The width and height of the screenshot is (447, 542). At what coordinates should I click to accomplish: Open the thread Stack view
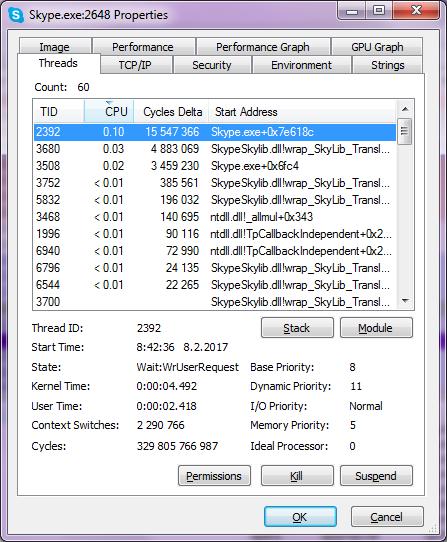[x=297, y=328]
